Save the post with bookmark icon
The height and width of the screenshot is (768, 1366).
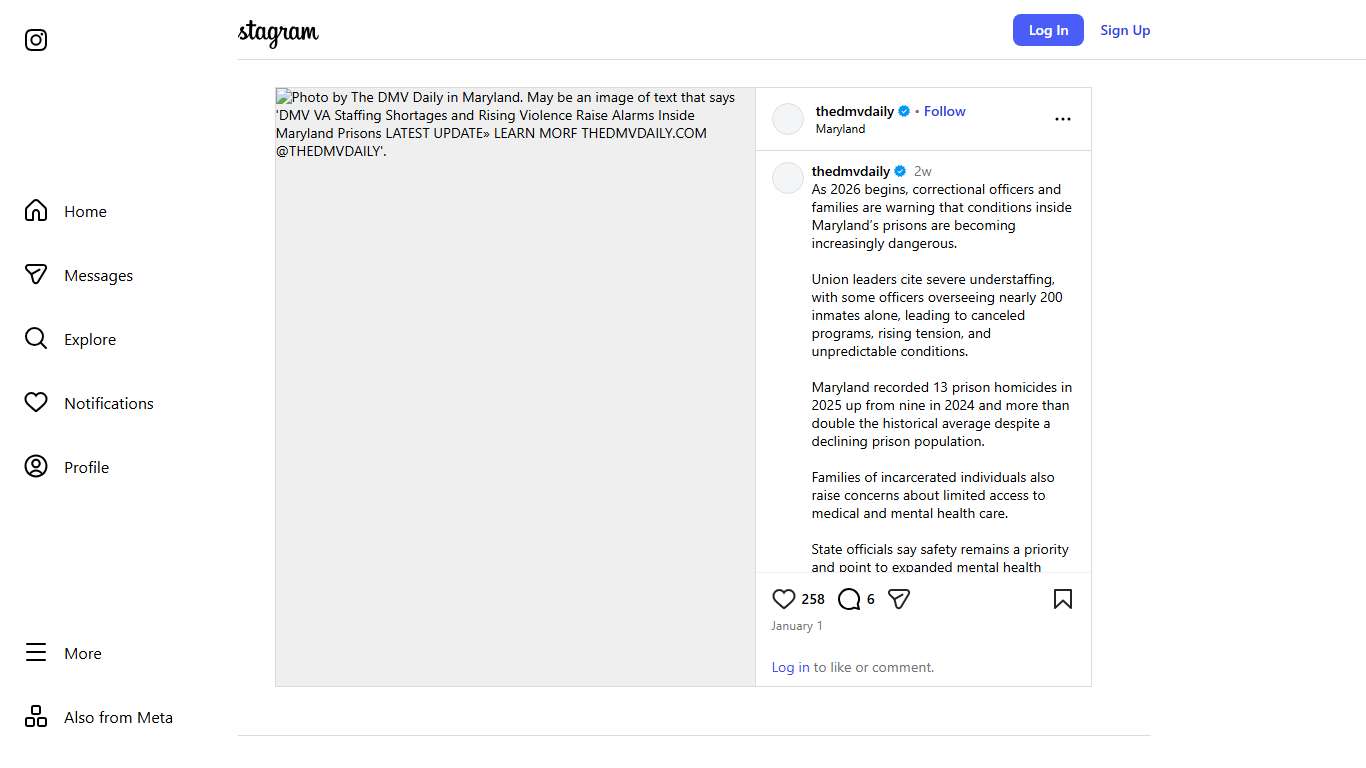coord(1063,599)
